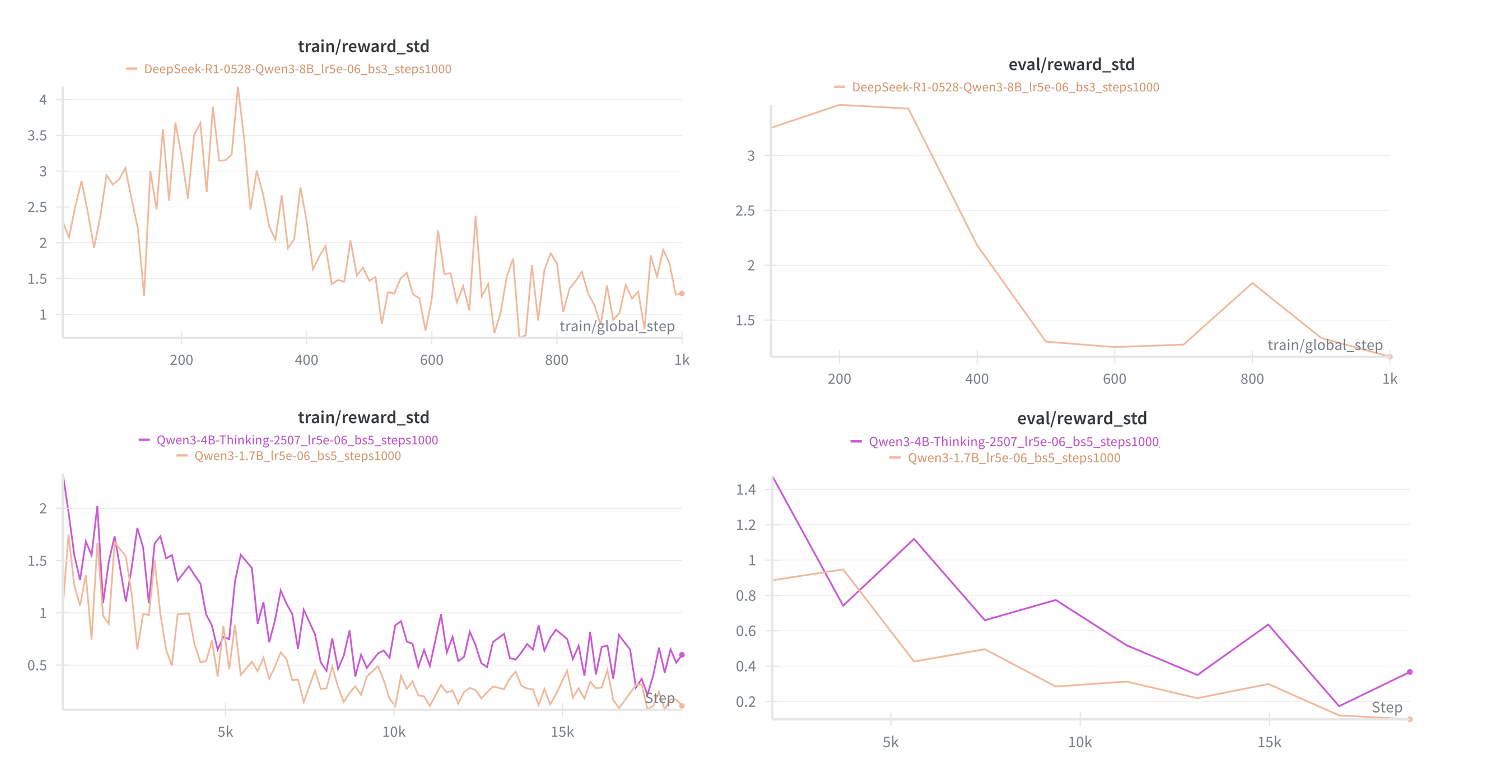This screenshot has height=778, width=1490.
Task: Select the DeepSeek-R1-0528-Qwen3-8B legend label in eval/reward_std chart
Action: pyautogui.click(x=1004, y=87)
